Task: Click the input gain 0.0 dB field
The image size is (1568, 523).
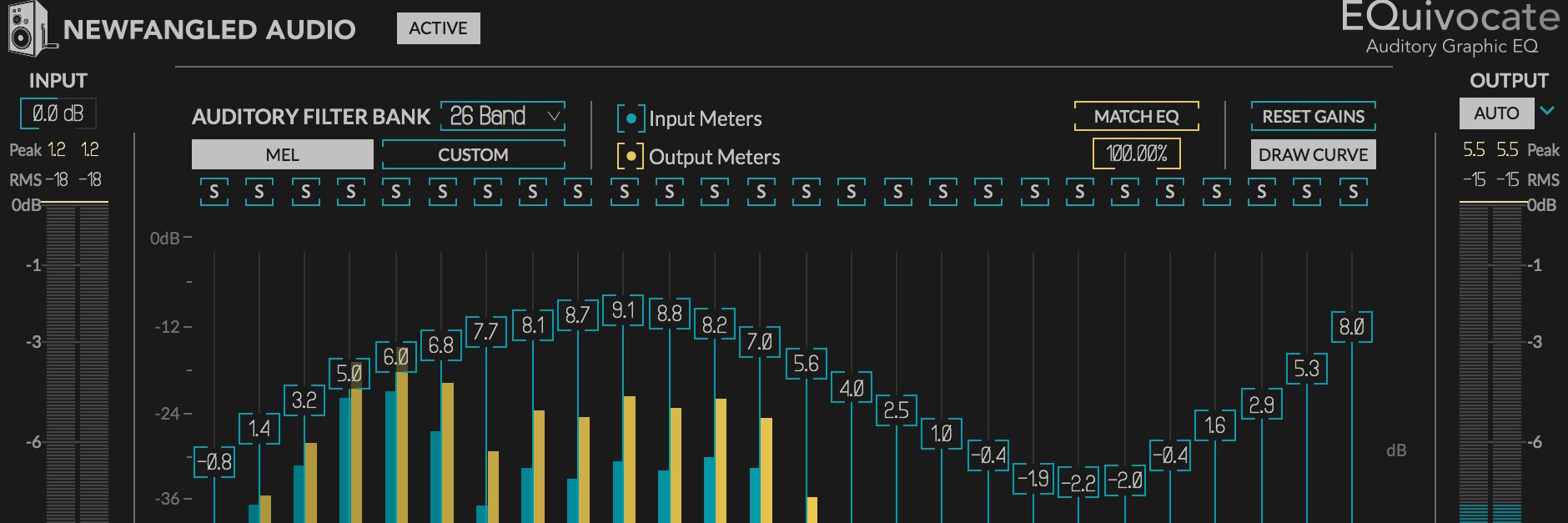Action: pos(58,113)
